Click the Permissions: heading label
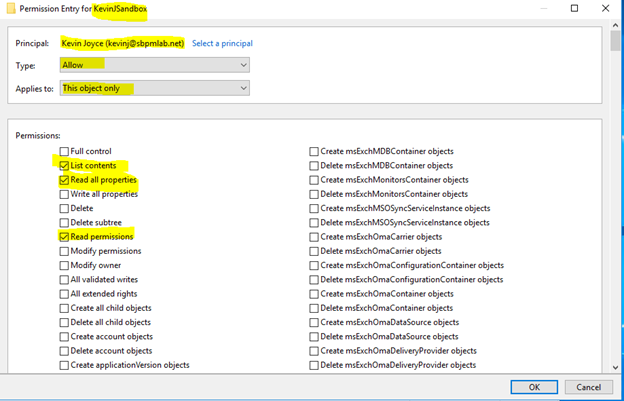This screenshot has height=401, width=624. [38, 136]
